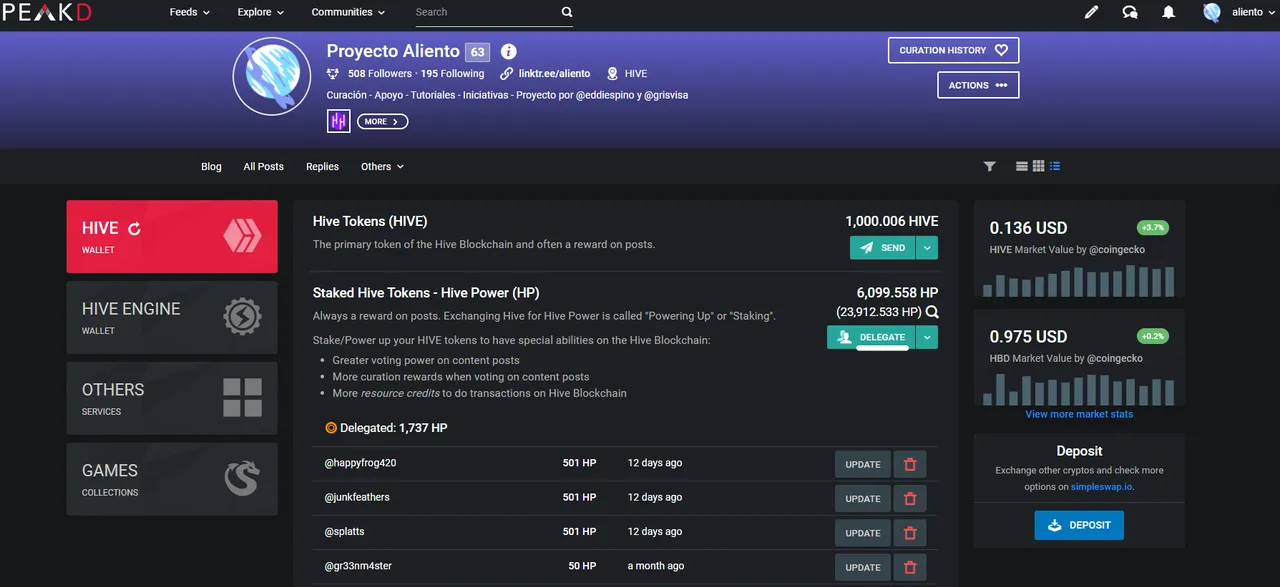Open the ACTIONS menu
This screenshot has width=1280, height=587.
[978, 85]
